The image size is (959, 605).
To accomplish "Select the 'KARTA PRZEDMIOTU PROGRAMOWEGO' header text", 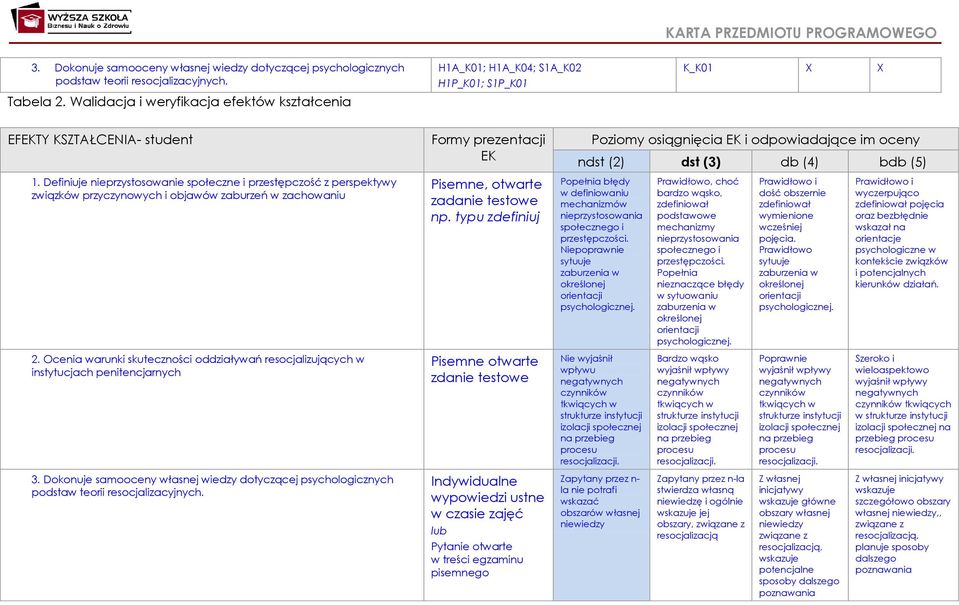I will pyautogui.click(x=801, y=32).
